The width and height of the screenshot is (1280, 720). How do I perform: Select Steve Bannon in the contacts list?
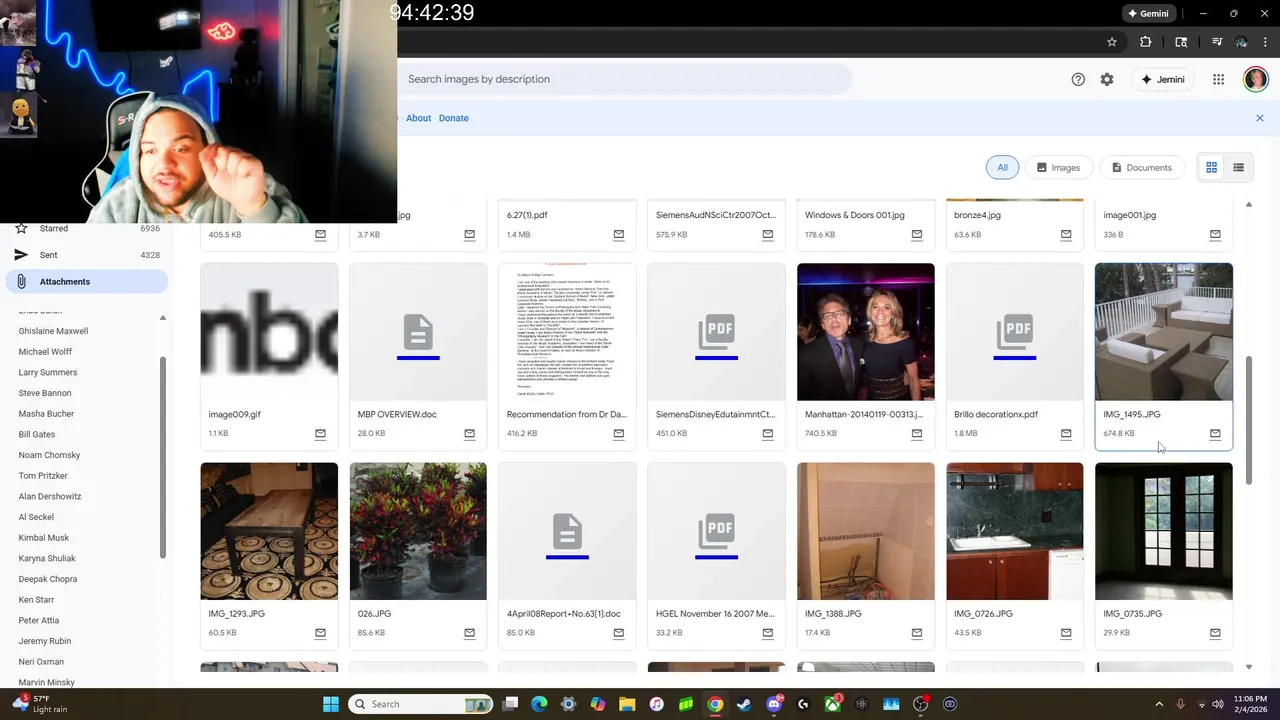click(x=45, y=393)
